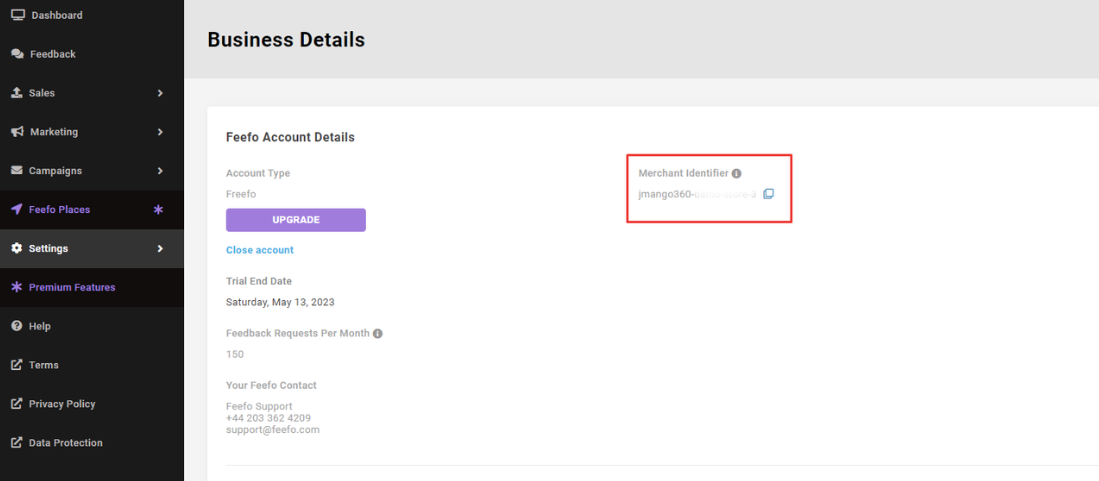Screen dimensions: 1099x481
Task: Click info icon beside Feedback Requests Per Month
Action: point(378,334)
